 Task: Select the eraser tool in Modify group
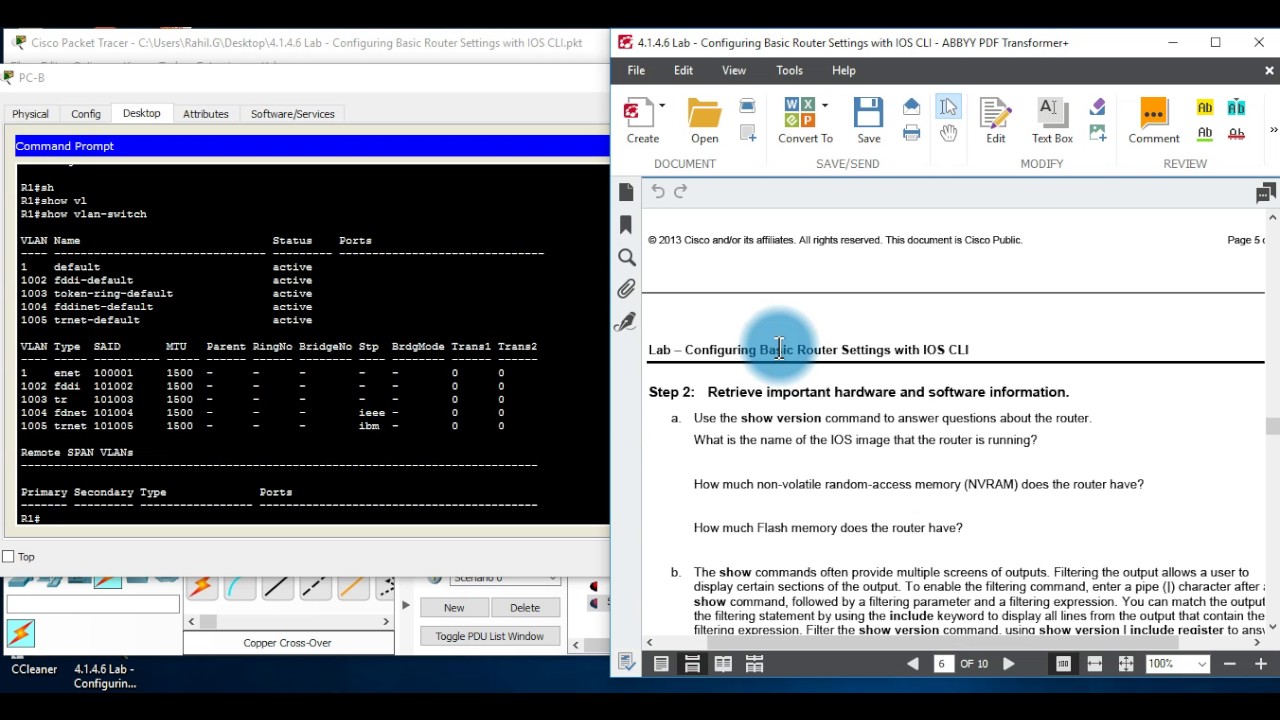coord(1098,106)
